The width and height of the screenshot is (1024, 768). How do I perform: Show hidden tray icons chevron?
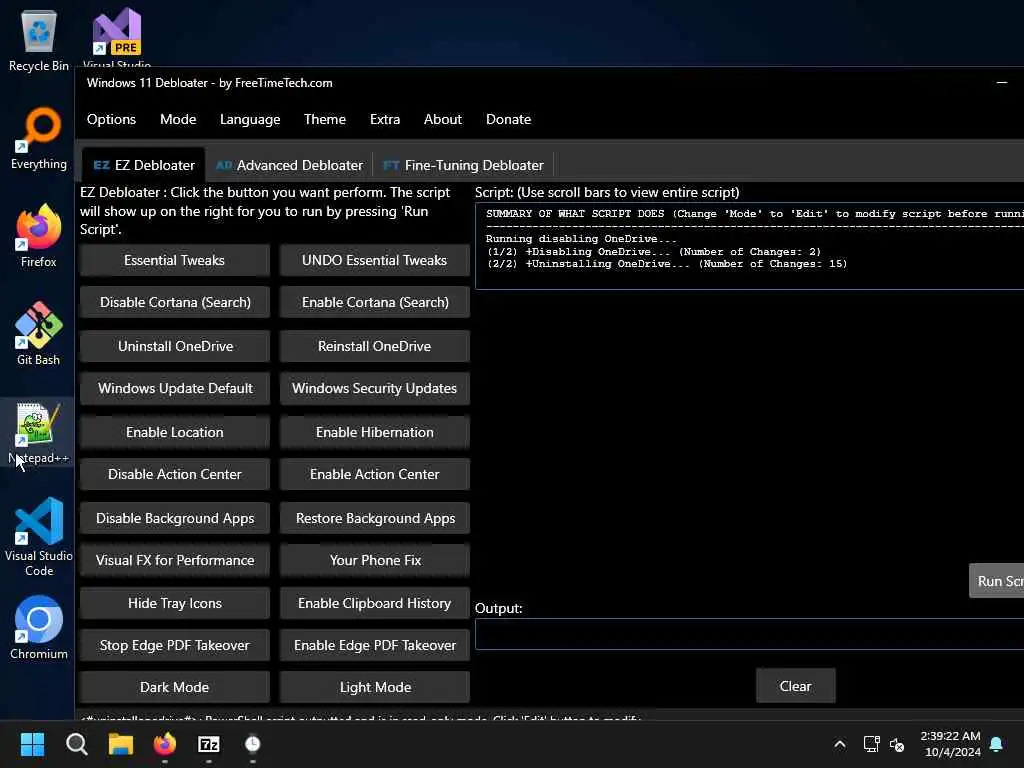pyautogui.click(x=840, y=744)
